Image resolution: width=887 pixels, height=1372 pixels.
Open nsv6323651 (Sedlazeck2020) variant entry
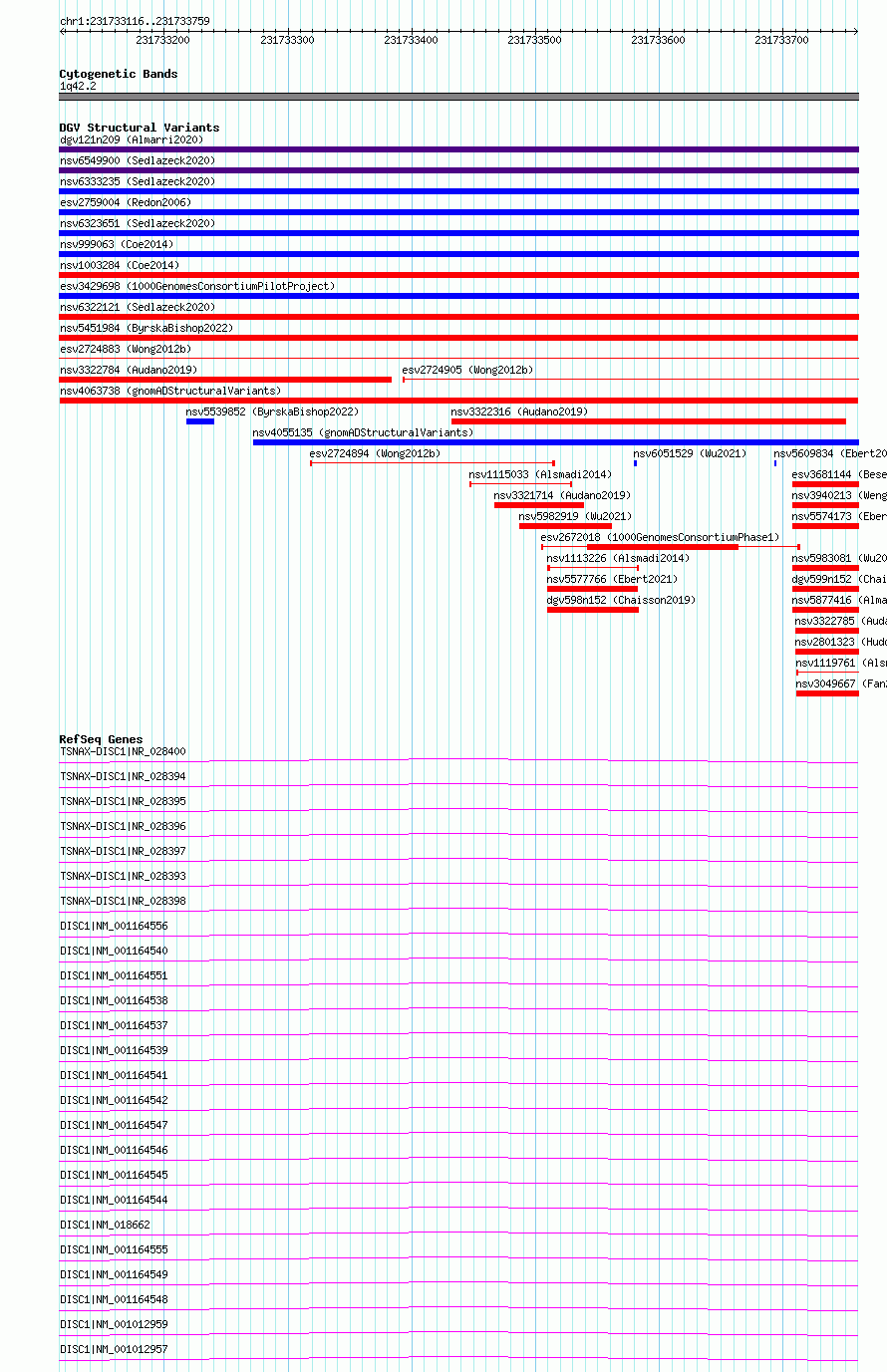coord(137,223)
